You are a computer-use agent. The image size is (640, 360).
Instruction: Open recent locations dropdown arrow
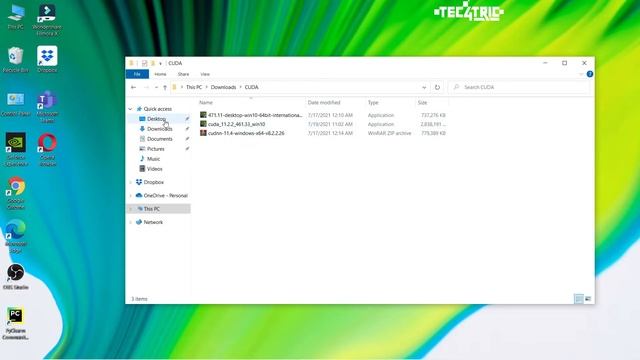156,87
